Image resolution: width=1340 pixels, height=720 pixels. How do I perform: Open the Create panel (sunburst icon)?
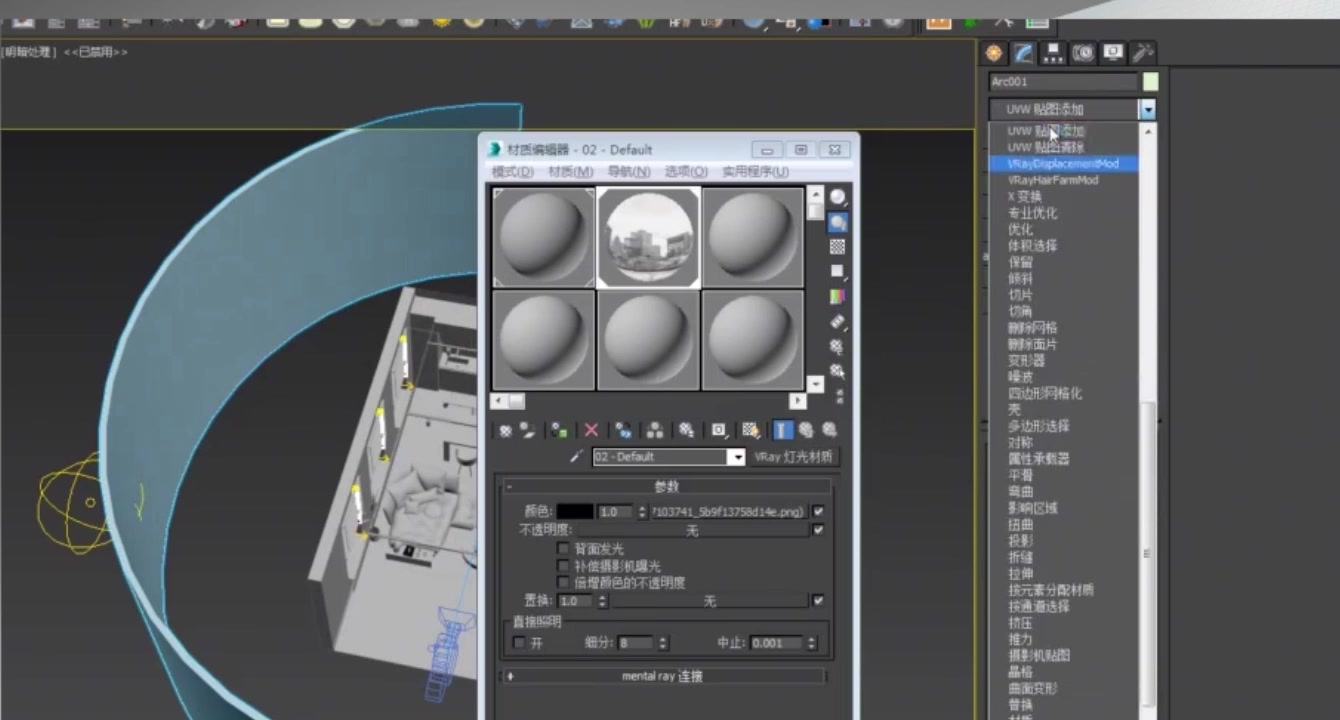point(992,52)
